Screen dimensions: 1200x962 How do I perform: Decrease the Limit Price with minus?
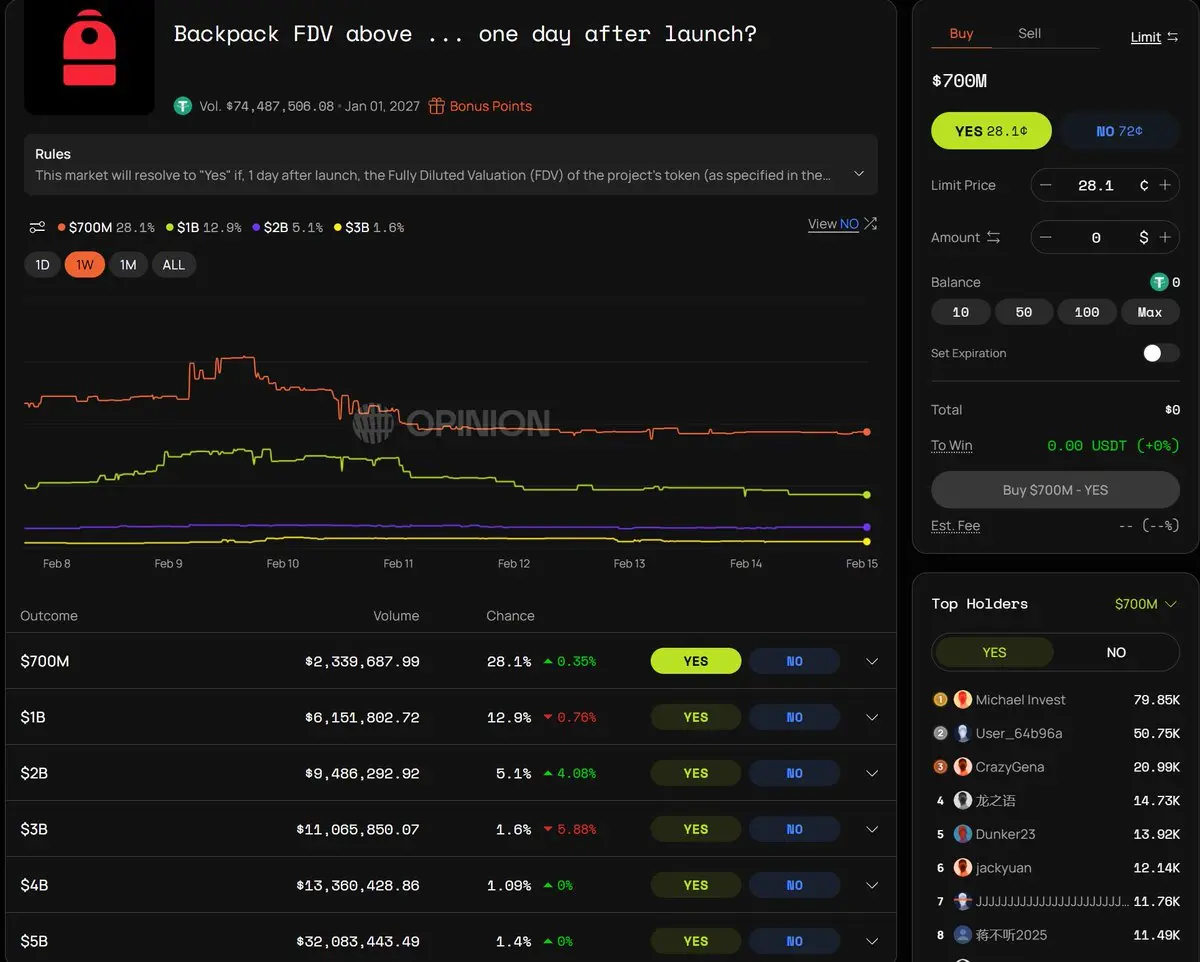pos(1046,185)
